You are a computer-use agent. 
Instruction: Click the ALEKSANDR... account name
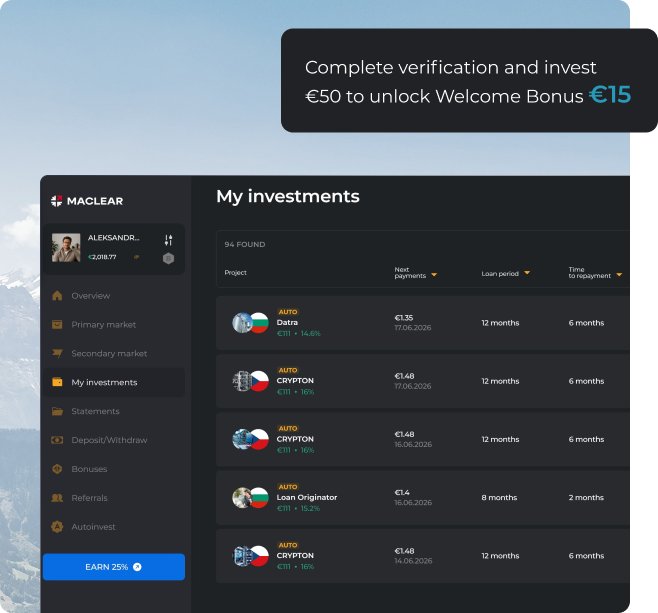pyautogui.click(x=114, y=238)
